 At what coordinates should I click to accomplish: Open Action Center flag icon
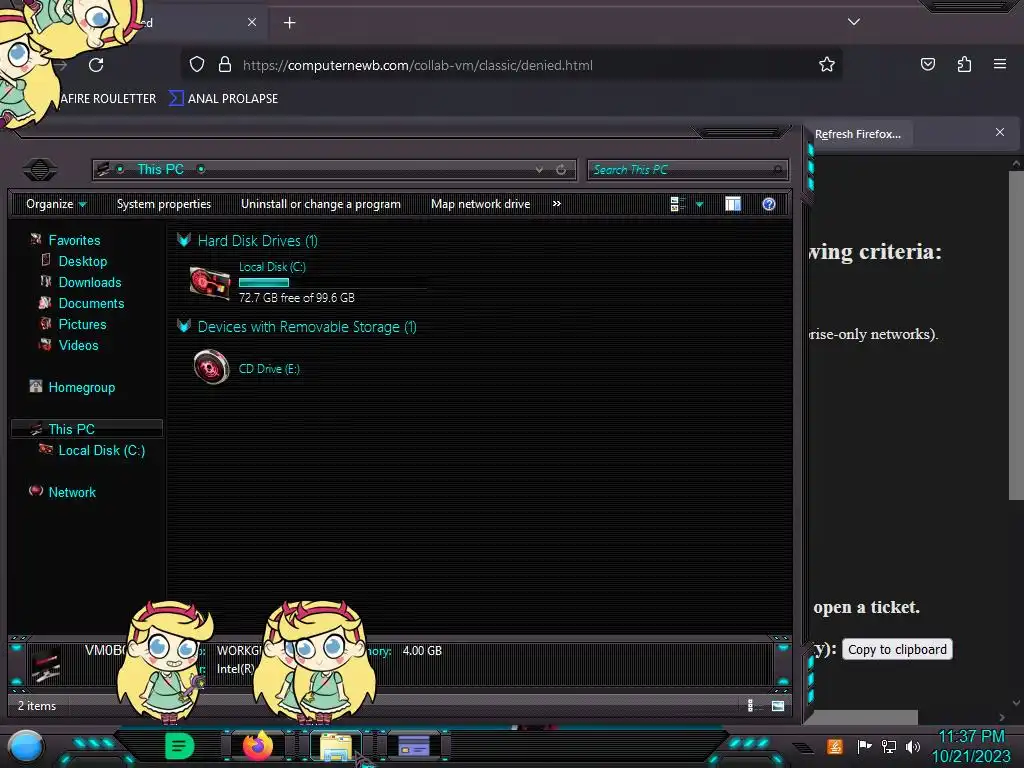864,746
